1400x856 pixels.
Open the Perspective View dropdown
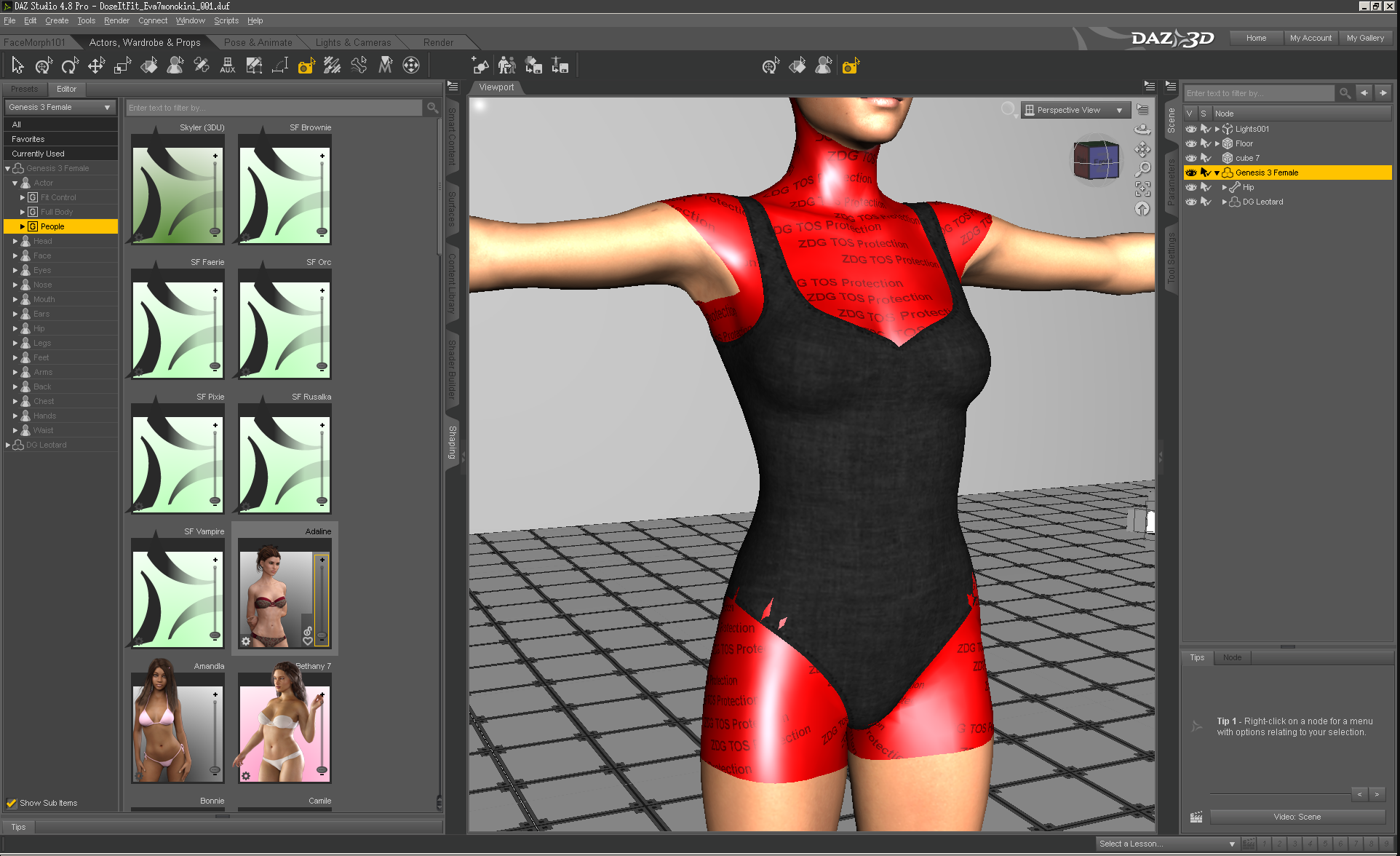click(1075, 110)
